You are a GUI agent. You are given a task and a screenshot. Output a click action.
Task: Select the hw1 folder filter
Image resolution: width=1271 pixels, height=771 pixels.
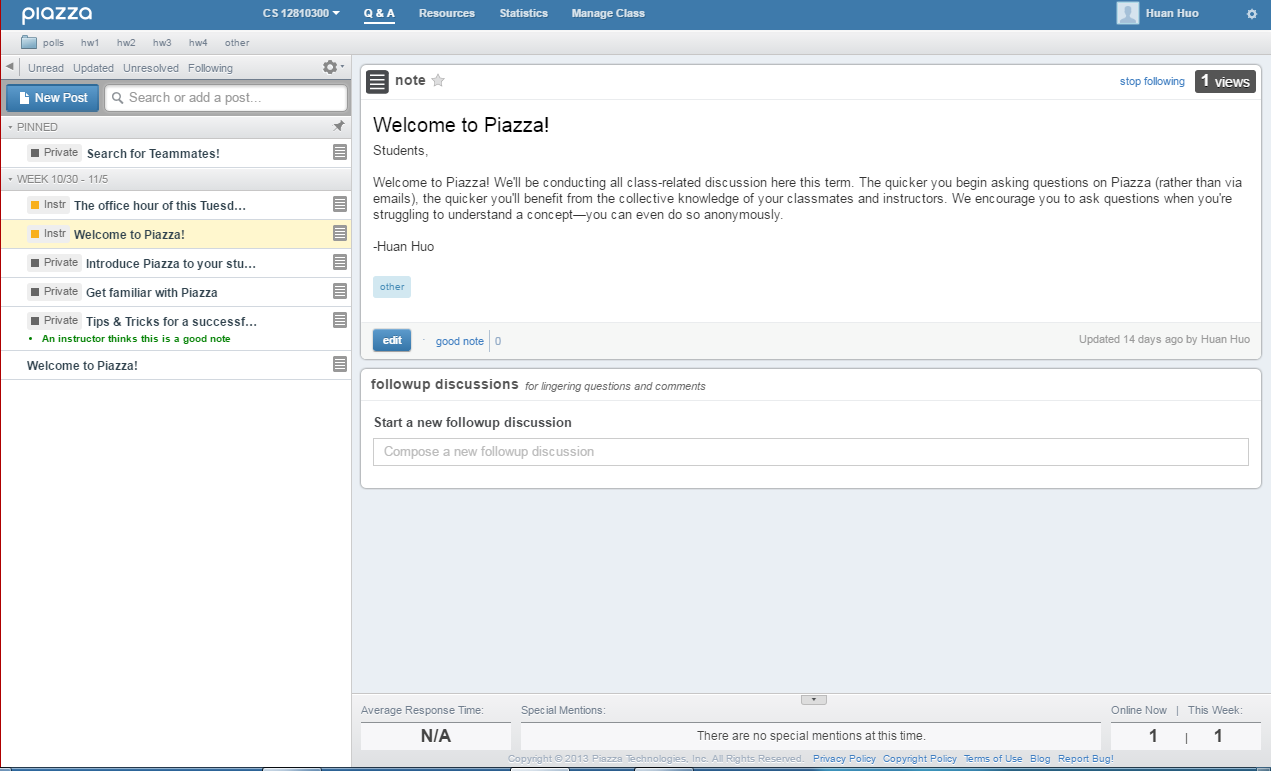90,43
